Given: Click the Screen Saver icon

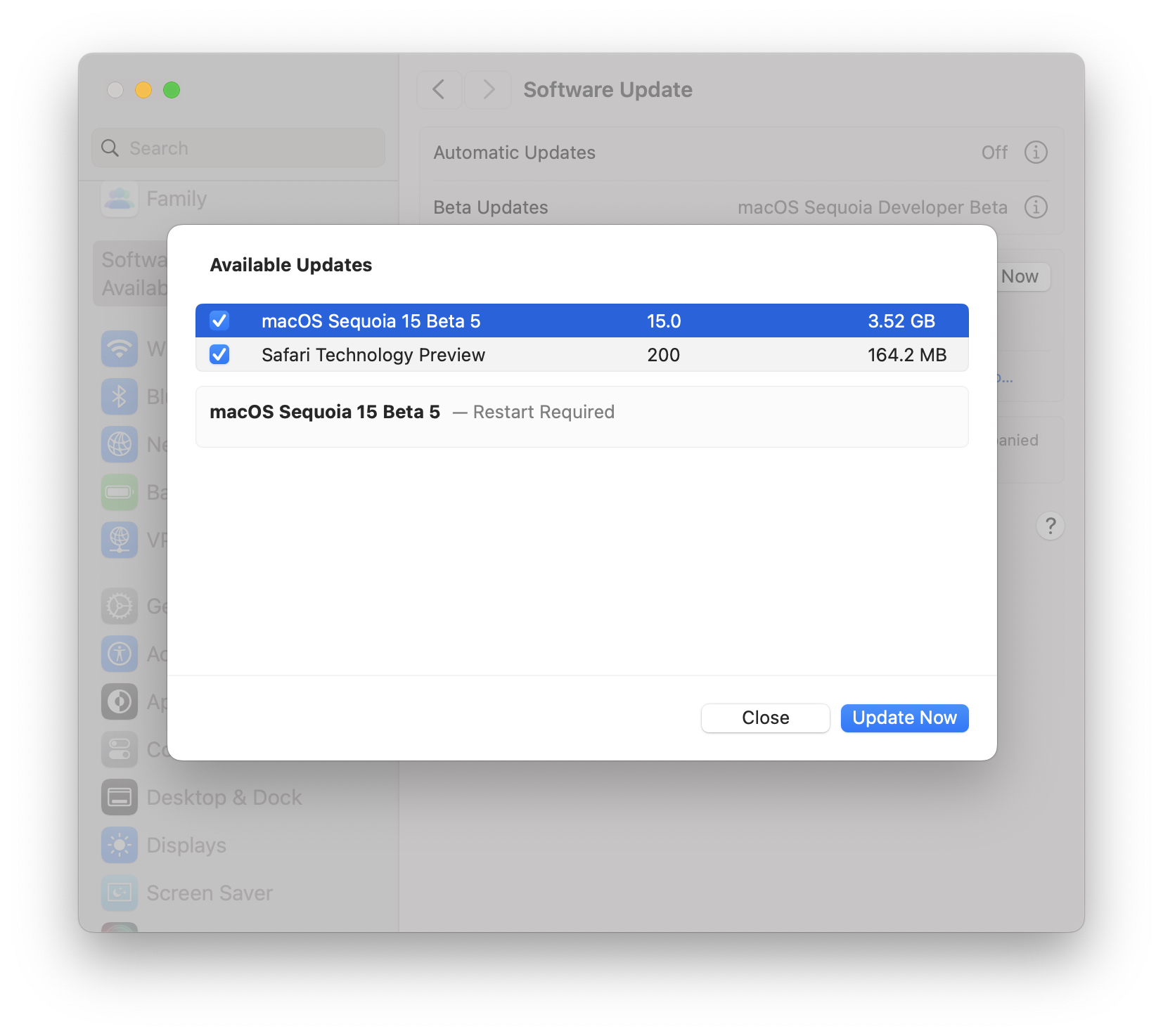Looking at the screenshot, I should point(120,893).
